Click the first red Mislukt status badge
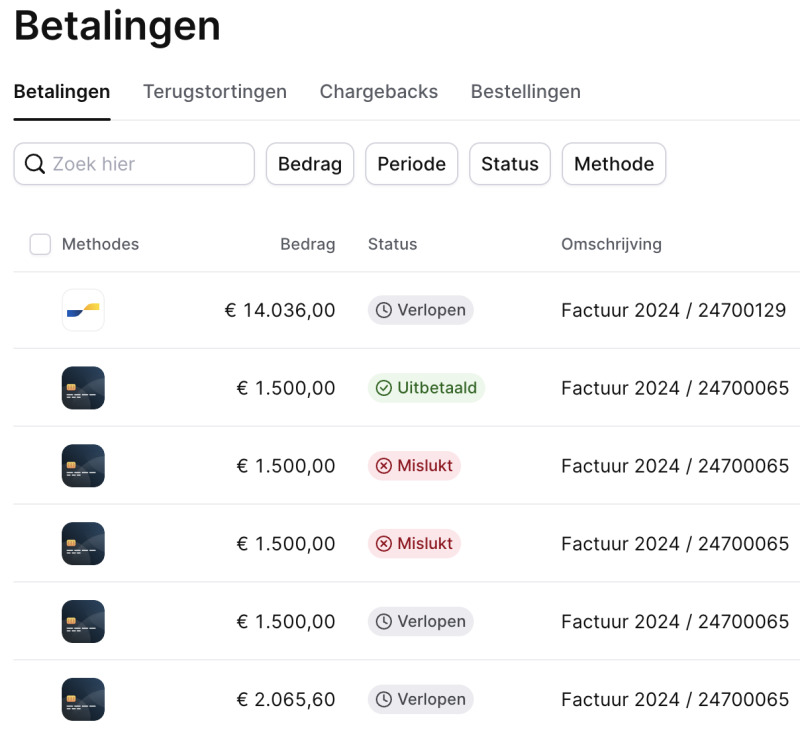 (x=414, y=466)
